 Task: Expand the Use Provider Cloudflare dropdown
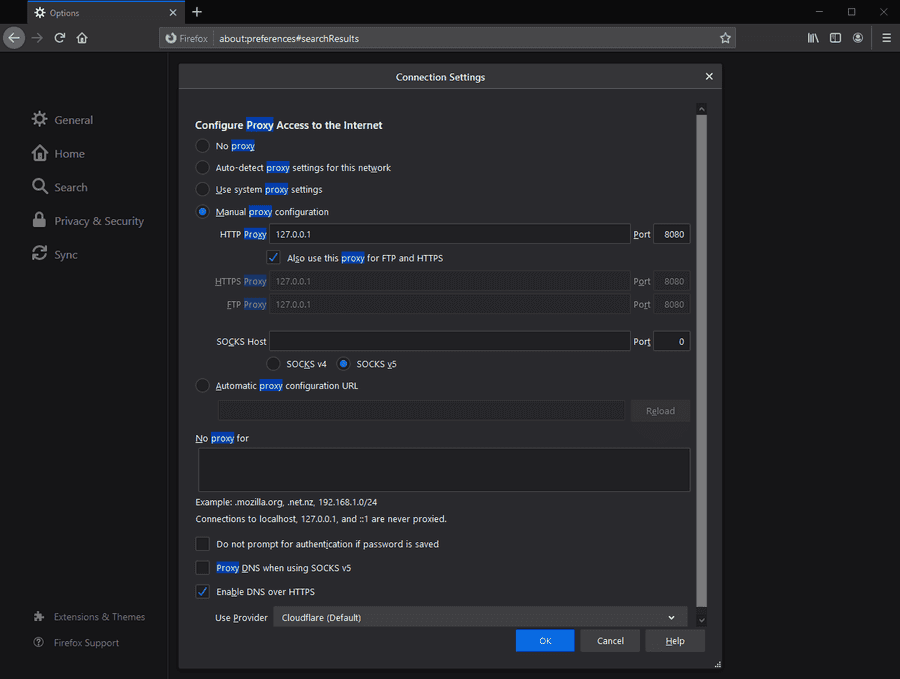click(480, 618)
